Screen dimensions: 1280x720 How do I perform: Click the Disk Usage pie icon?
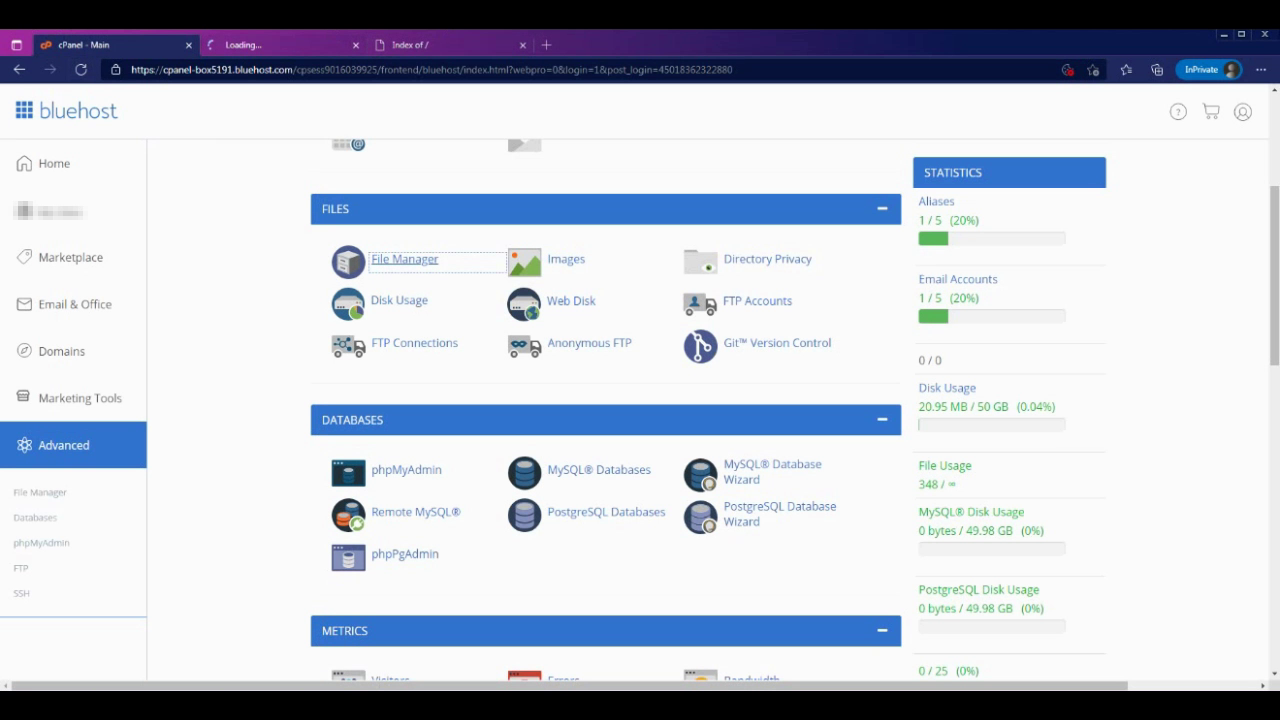[348, 304]
